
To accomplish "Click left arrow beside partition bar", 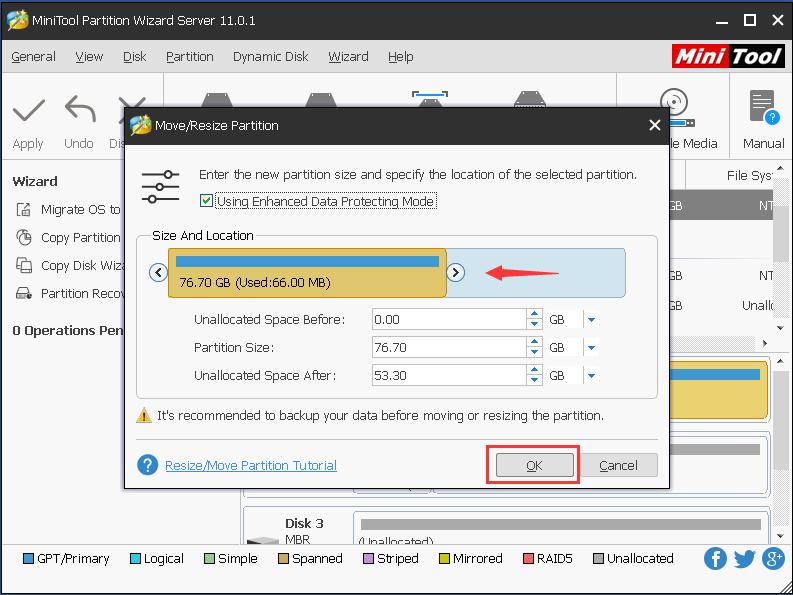I will coord(158,272).
